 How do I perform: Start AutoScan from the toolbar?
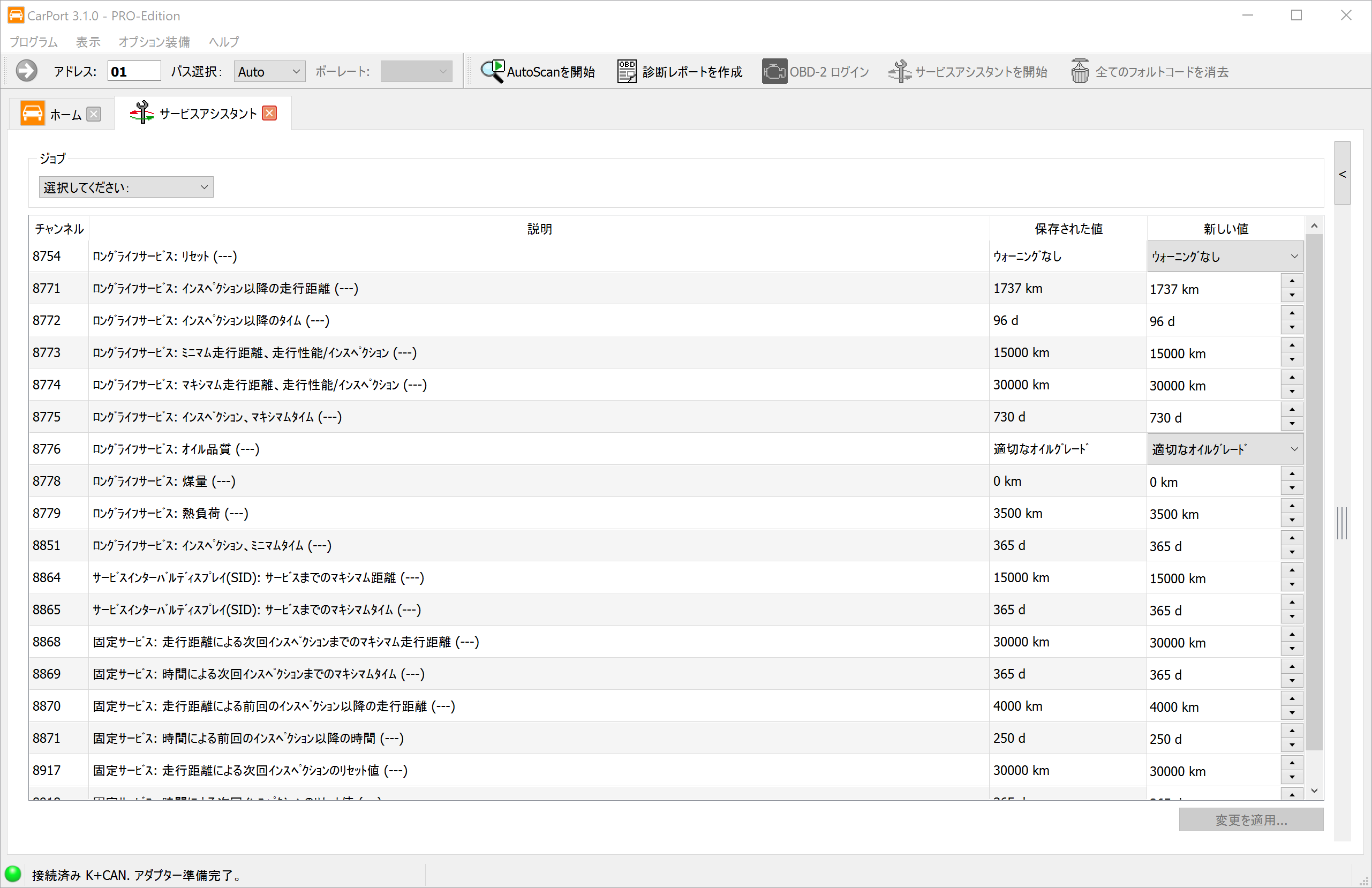pos(538,71)
